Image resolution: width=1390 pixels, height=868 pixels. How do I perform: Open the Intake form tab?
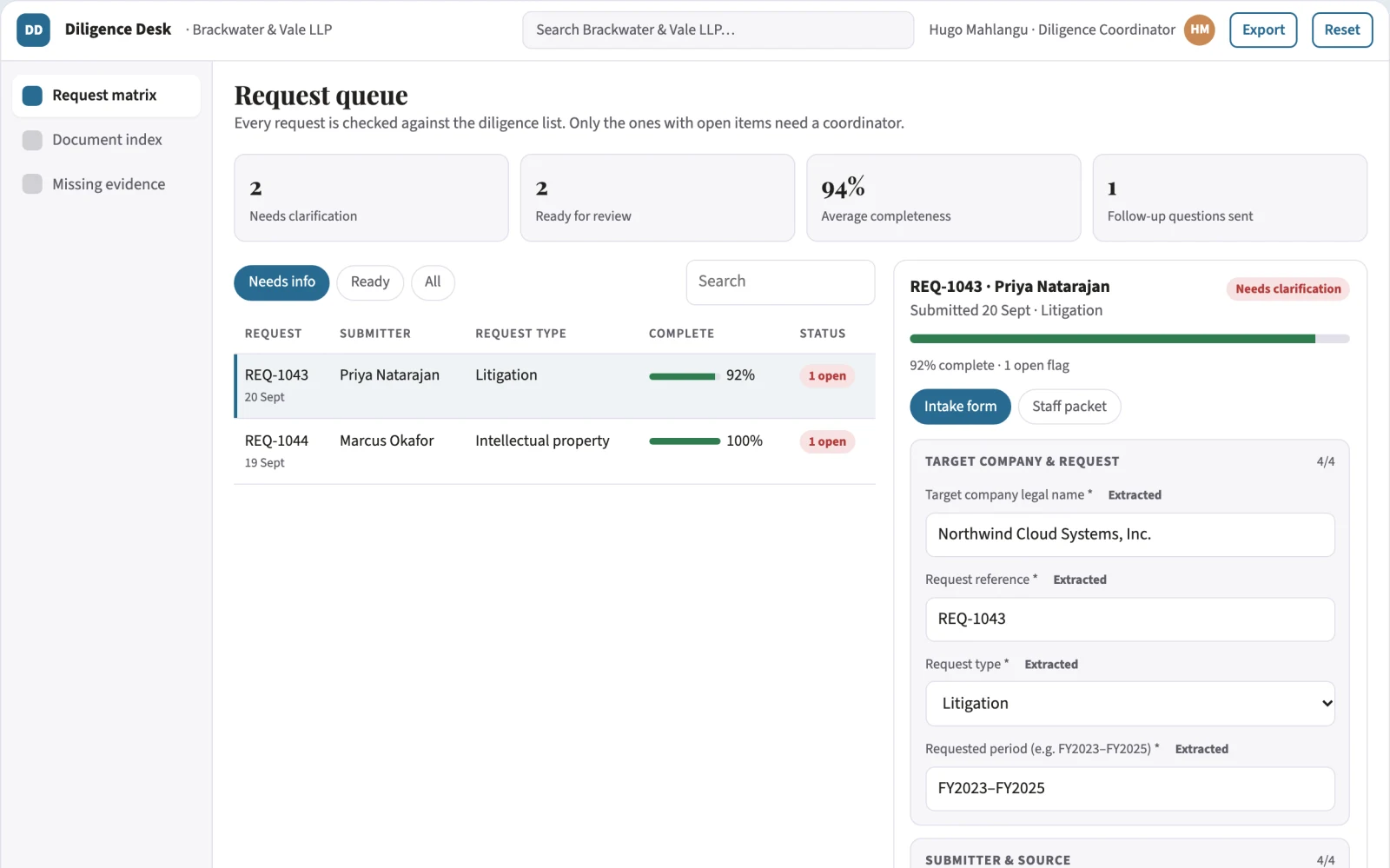pyautogui.click(x=960, y=407)
